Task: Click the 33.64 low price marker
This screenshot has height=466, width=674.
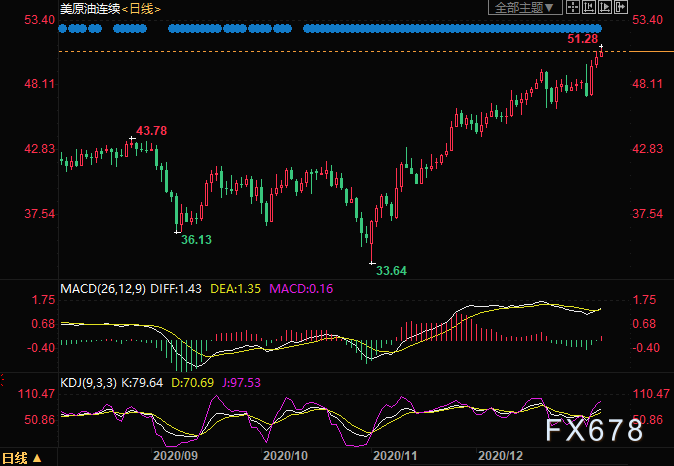Action: click(x=390, y=269)
